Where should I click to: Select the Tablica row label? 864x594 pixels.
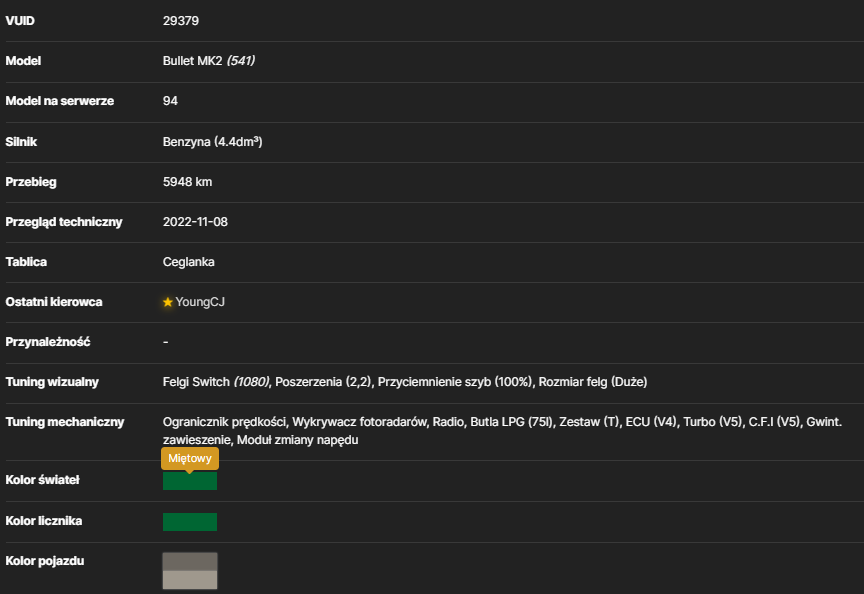[26, 262]
